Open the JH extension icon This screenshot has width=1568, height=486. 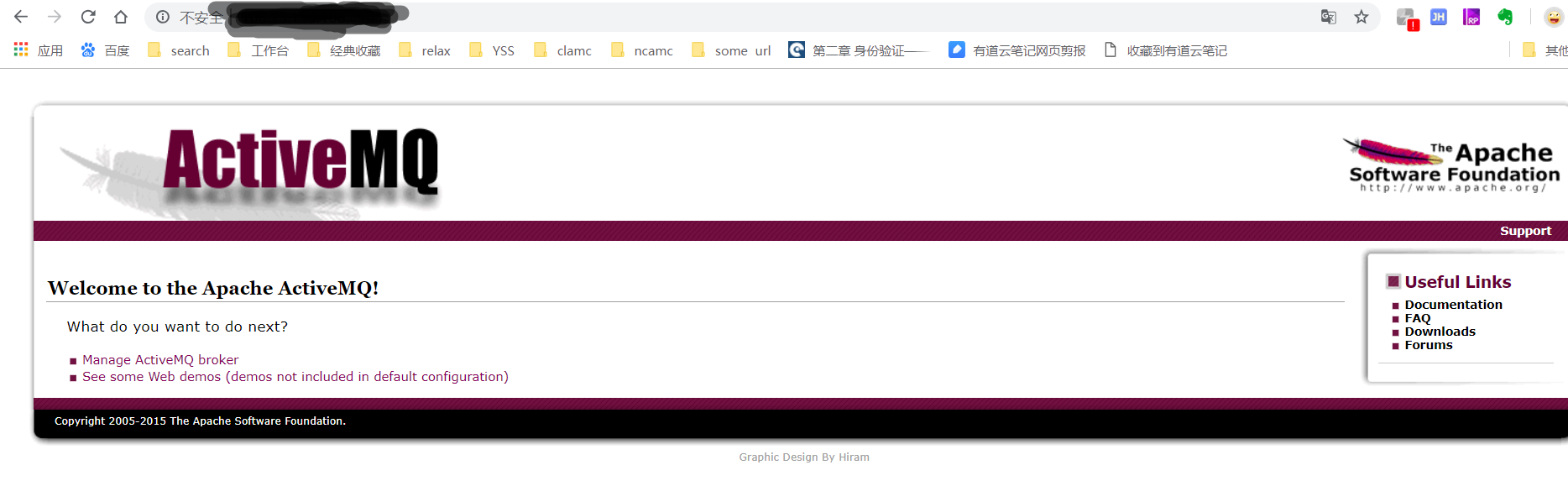[x=1439, y=17]
